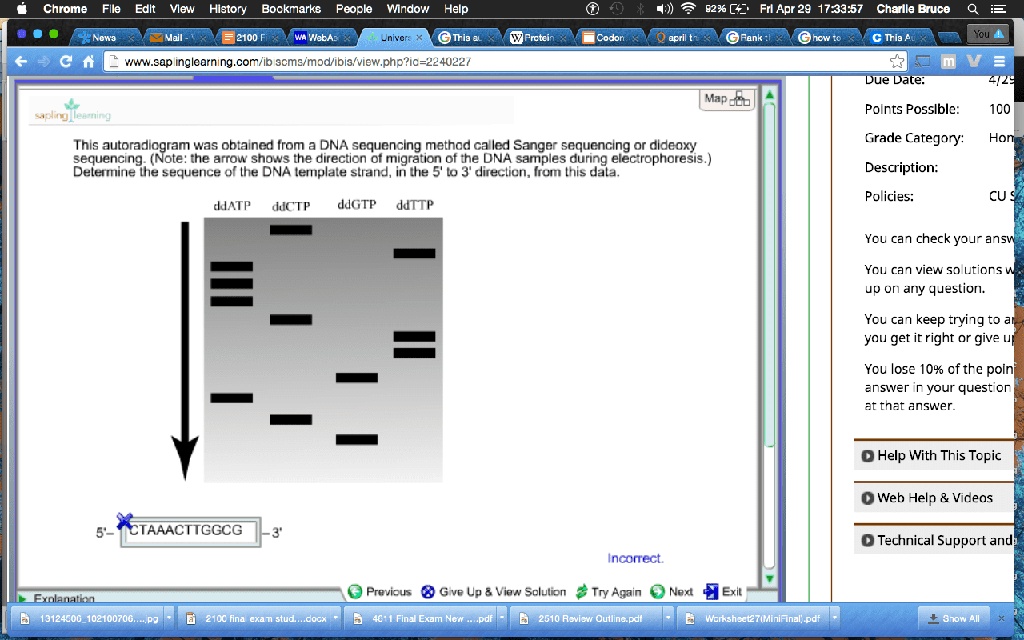The image size is (1024, 640).
Task: Click the Next question icon
Action: pyautogui.click(x=655, y=591)
